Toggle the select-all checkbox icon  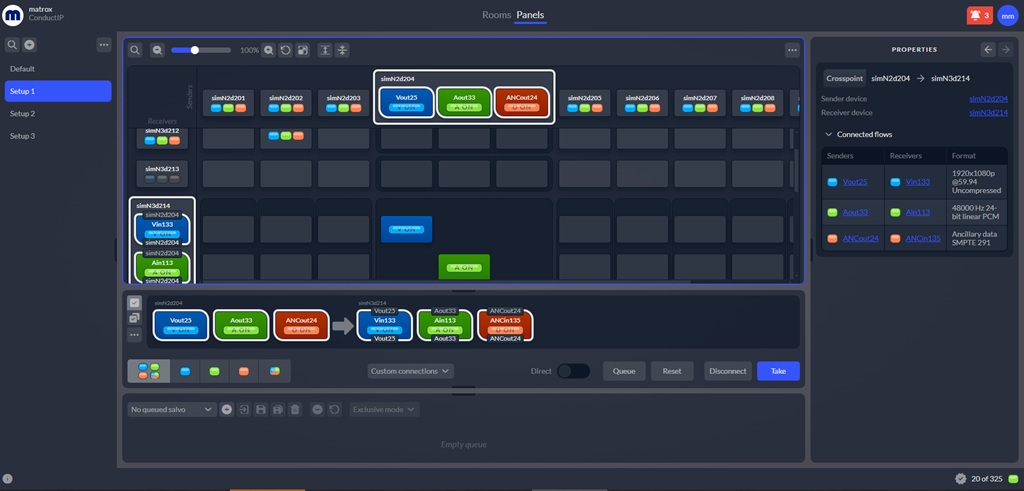135,302
